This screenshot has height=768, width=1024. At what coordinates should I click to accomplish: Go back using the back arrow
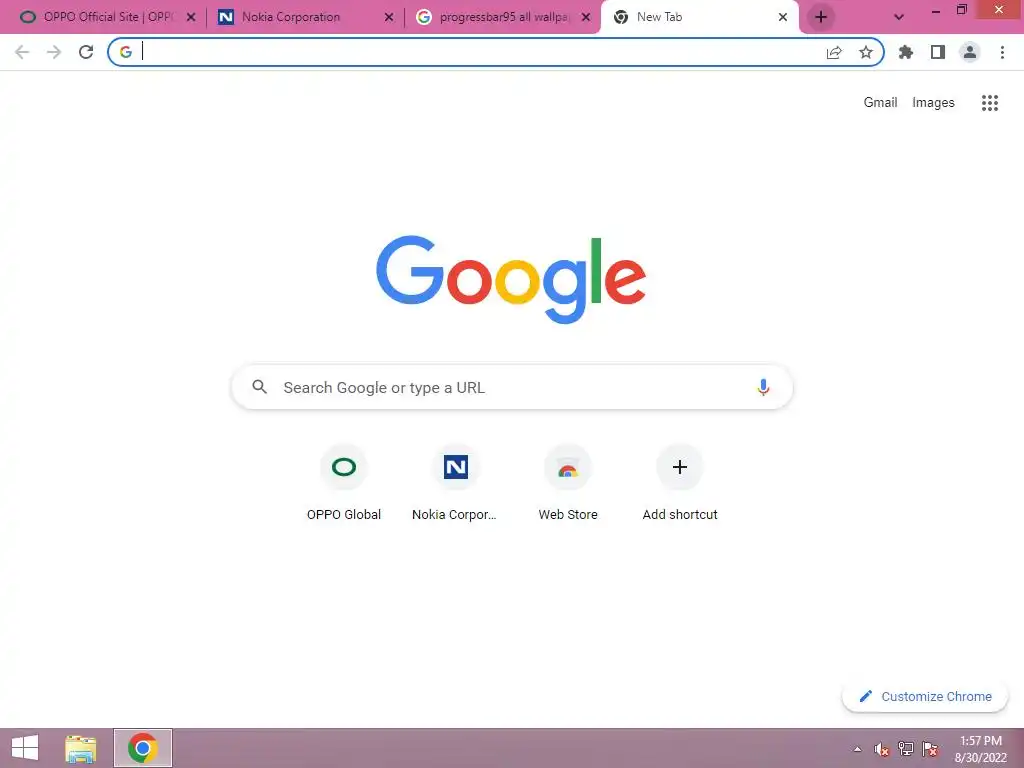[22, 52]
